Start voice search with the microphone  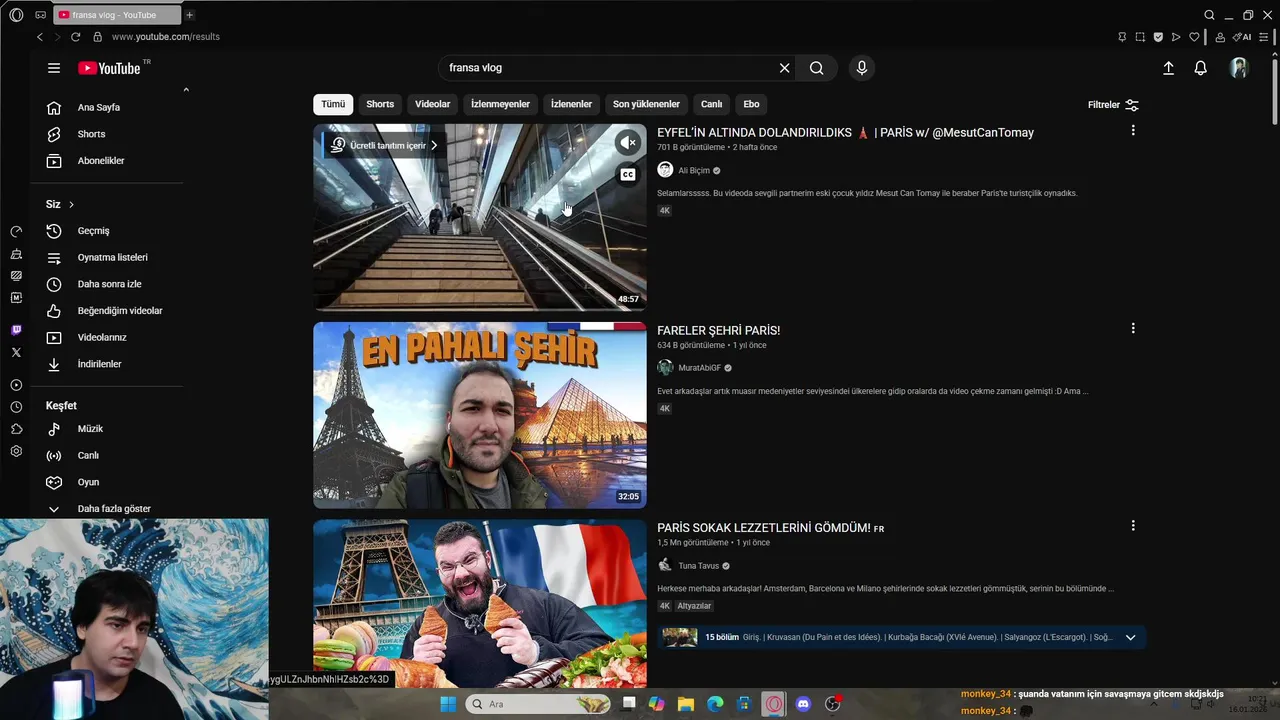coord(862,68)
